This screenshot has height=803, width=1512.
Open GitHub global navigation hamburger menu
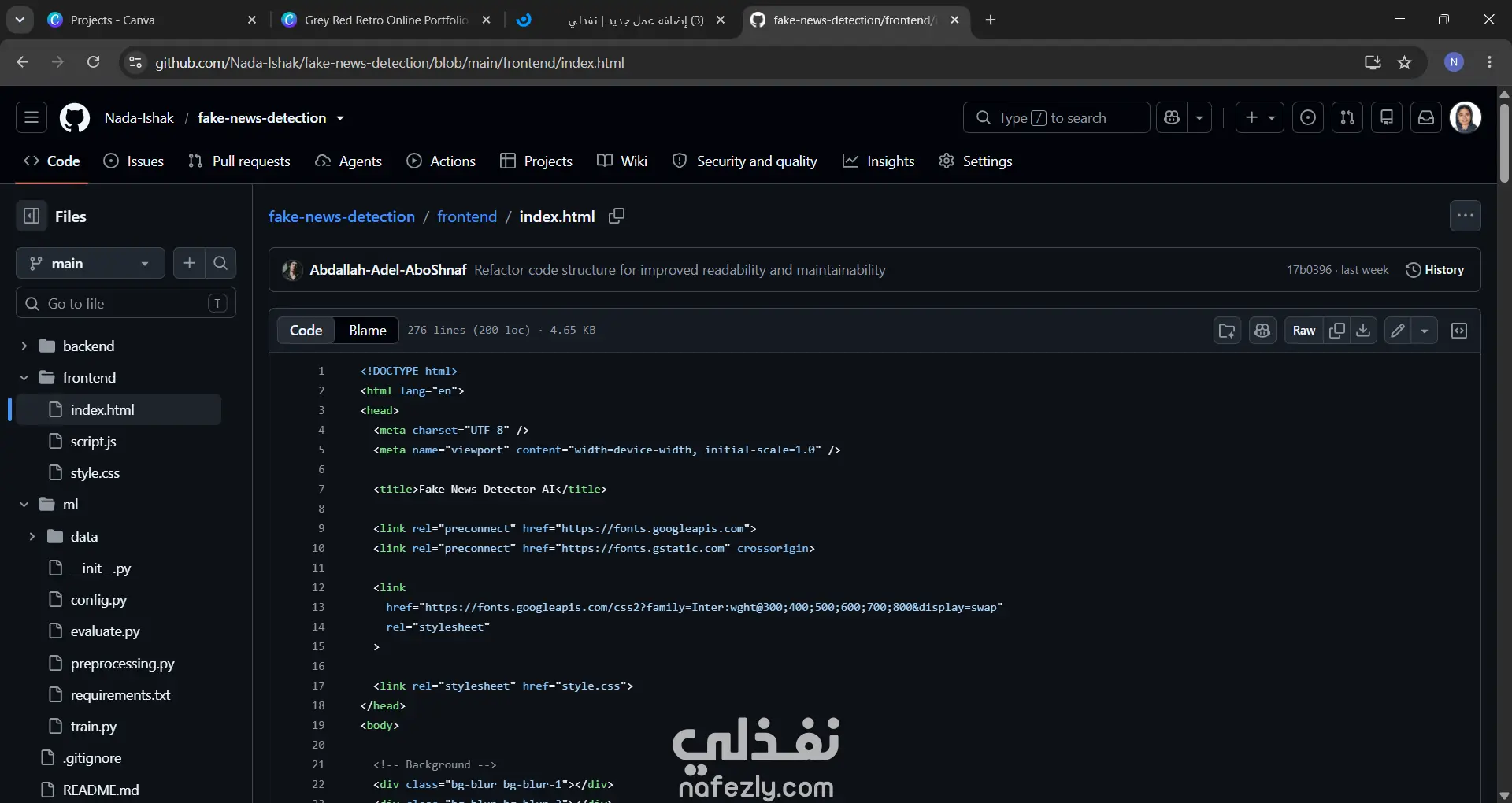coord(31,117)
